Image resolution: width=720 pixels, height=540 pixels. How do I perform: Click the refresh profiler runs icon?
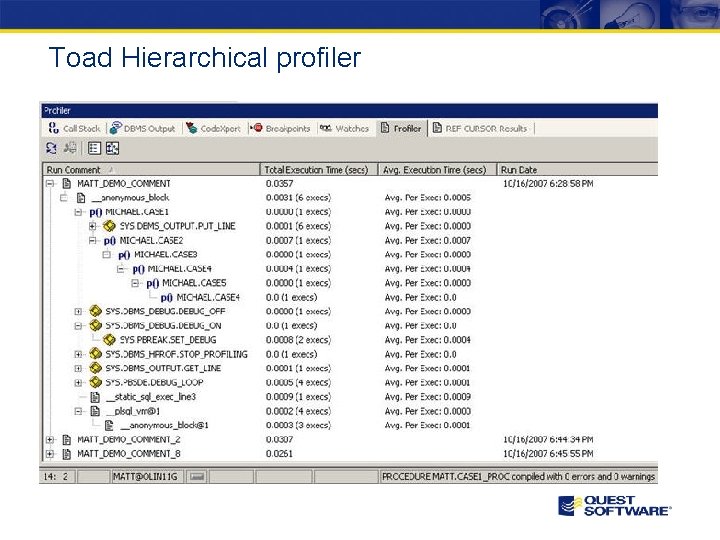coord(51,148)
